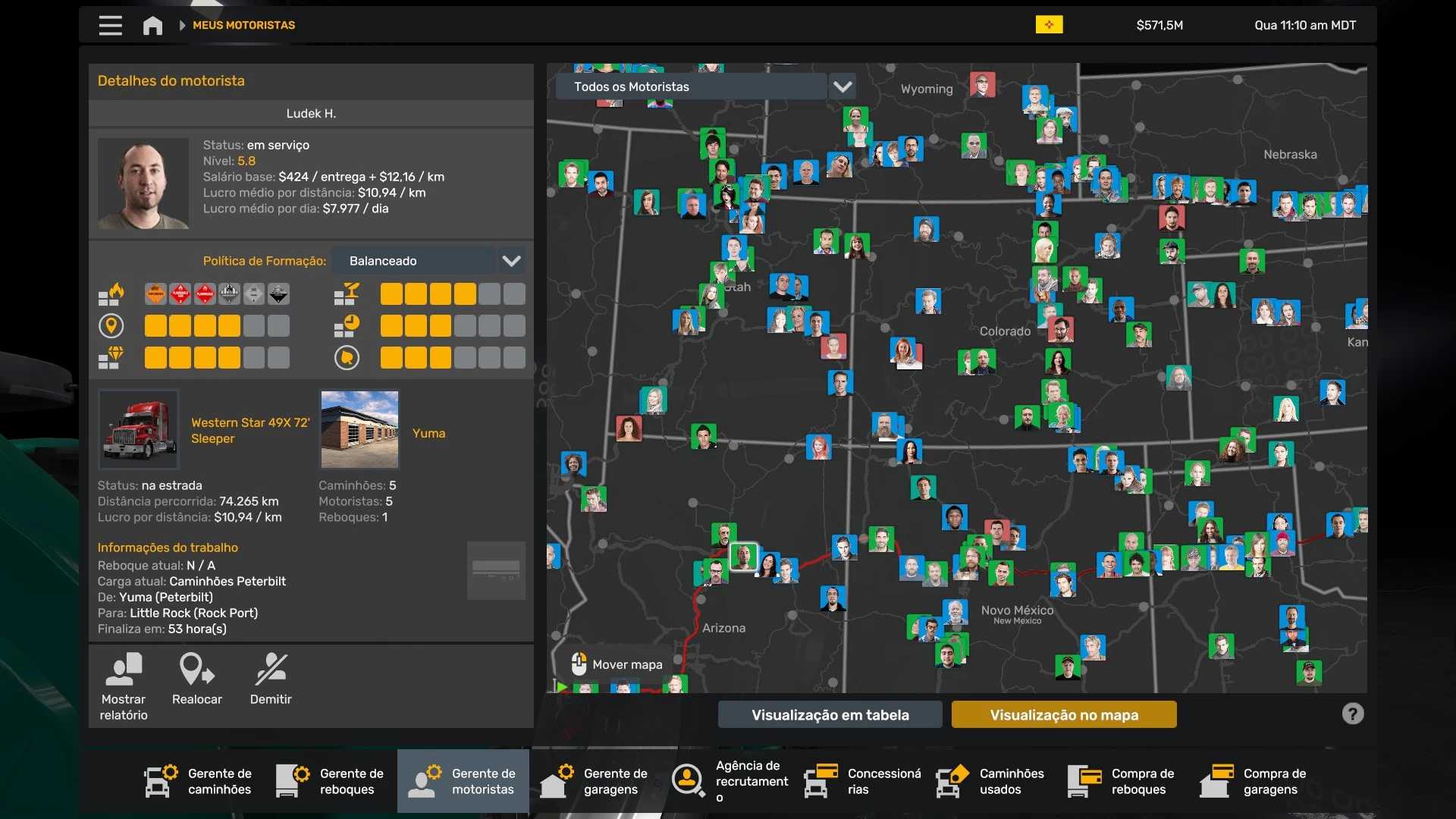Click the Western Star truck thumbnail

click(139, 429)
